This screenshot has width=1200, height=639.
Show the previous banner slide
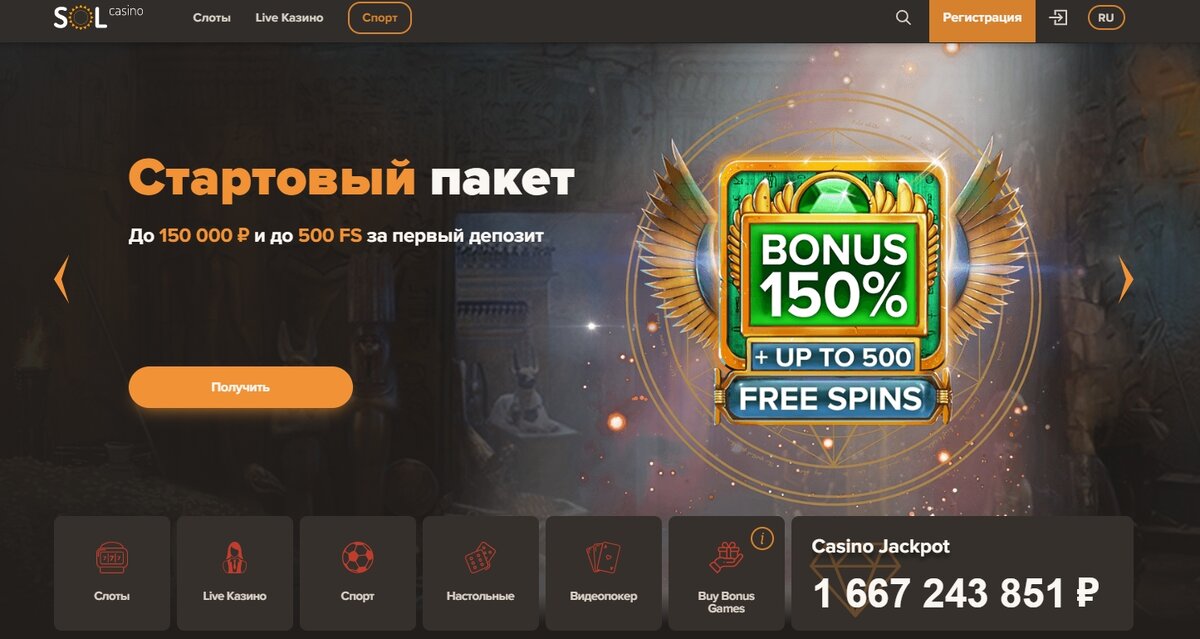coord(61,279)
